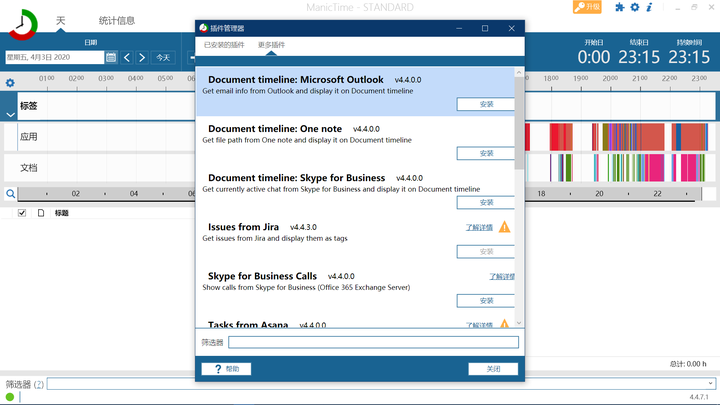This screenshot has width=720, height=405.
Task: Click the 关闭 button in plugin manager
Action: (x=494, y=369)
